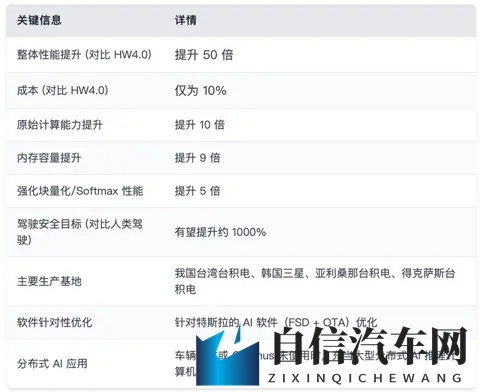Click the header cell '详情'
This screenshot has height=392, width=480.
(186, 20)
